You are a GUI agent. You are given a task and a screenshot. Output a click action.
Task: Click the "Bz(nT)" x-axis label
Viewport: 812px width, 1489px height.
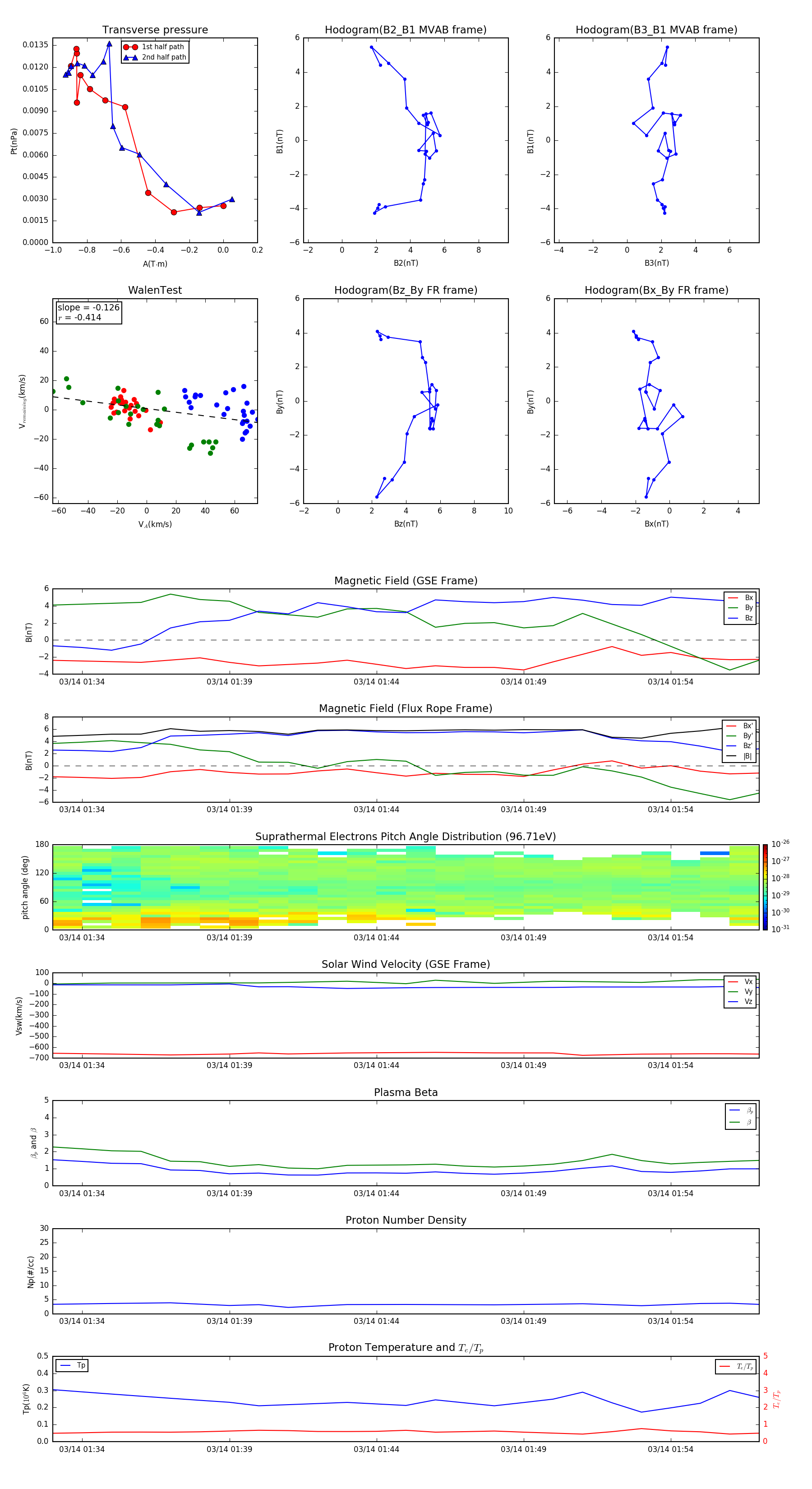406,524
